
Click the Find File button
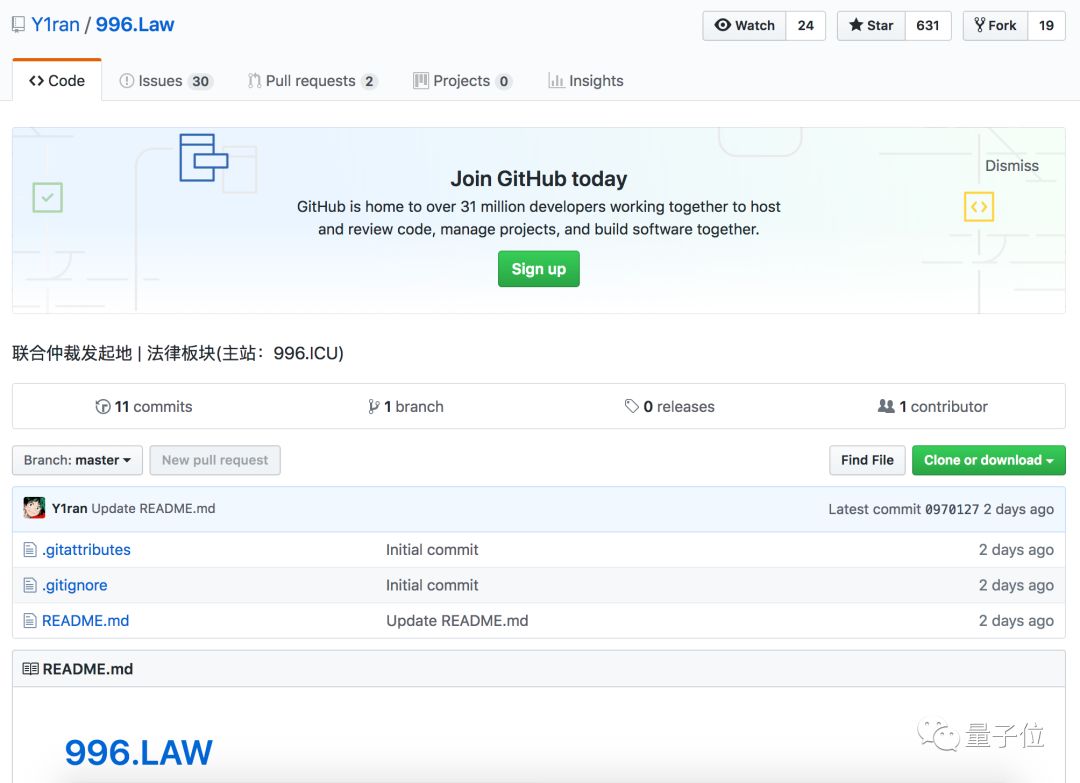(867, 460)
